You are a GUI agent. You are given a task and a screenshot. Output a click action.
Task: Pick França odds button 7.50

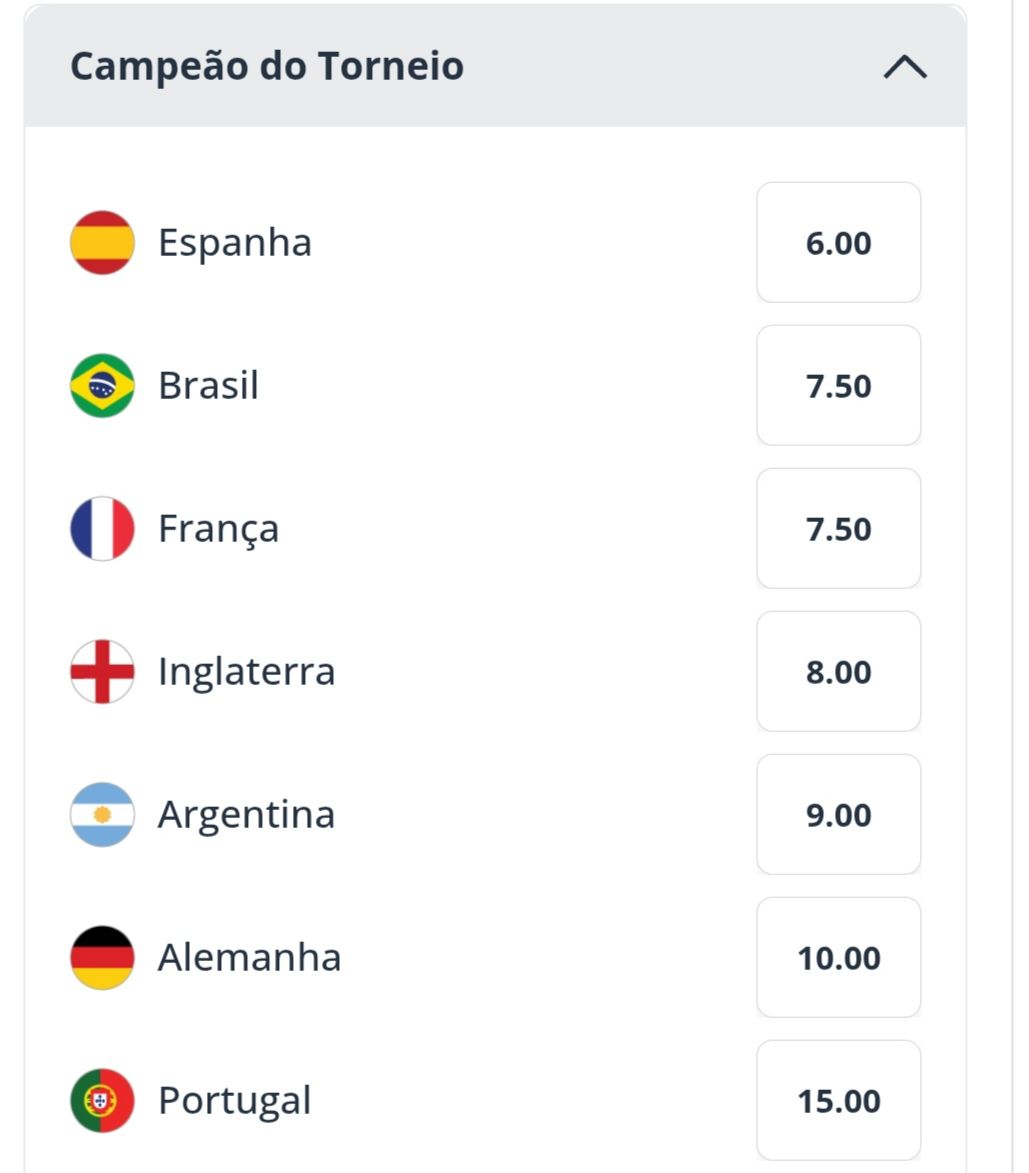[x=838, y=528]
